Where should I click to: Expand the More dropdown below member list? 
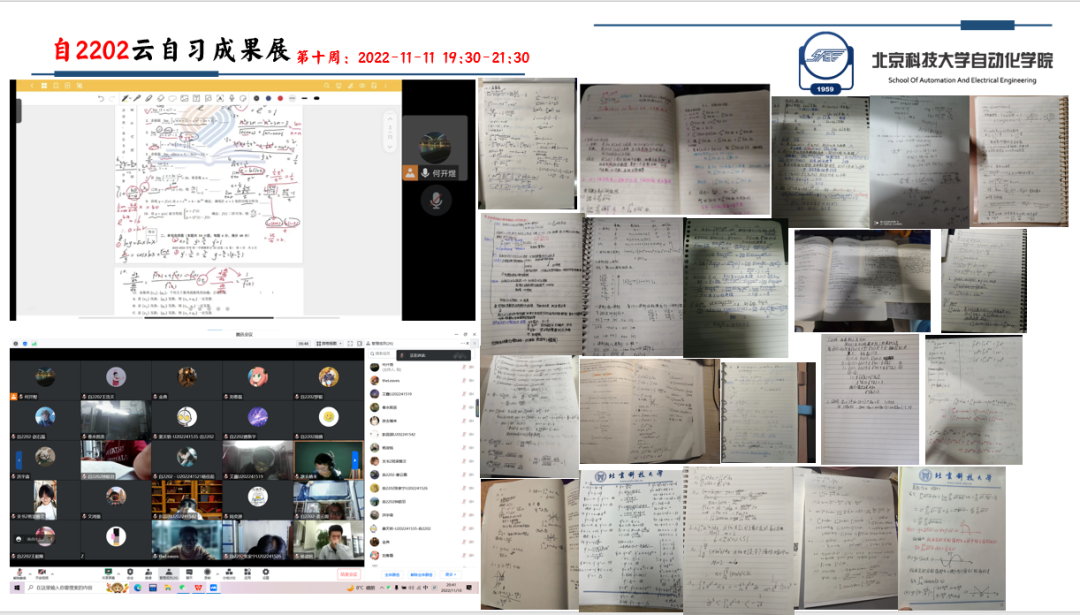coord(451,575)
